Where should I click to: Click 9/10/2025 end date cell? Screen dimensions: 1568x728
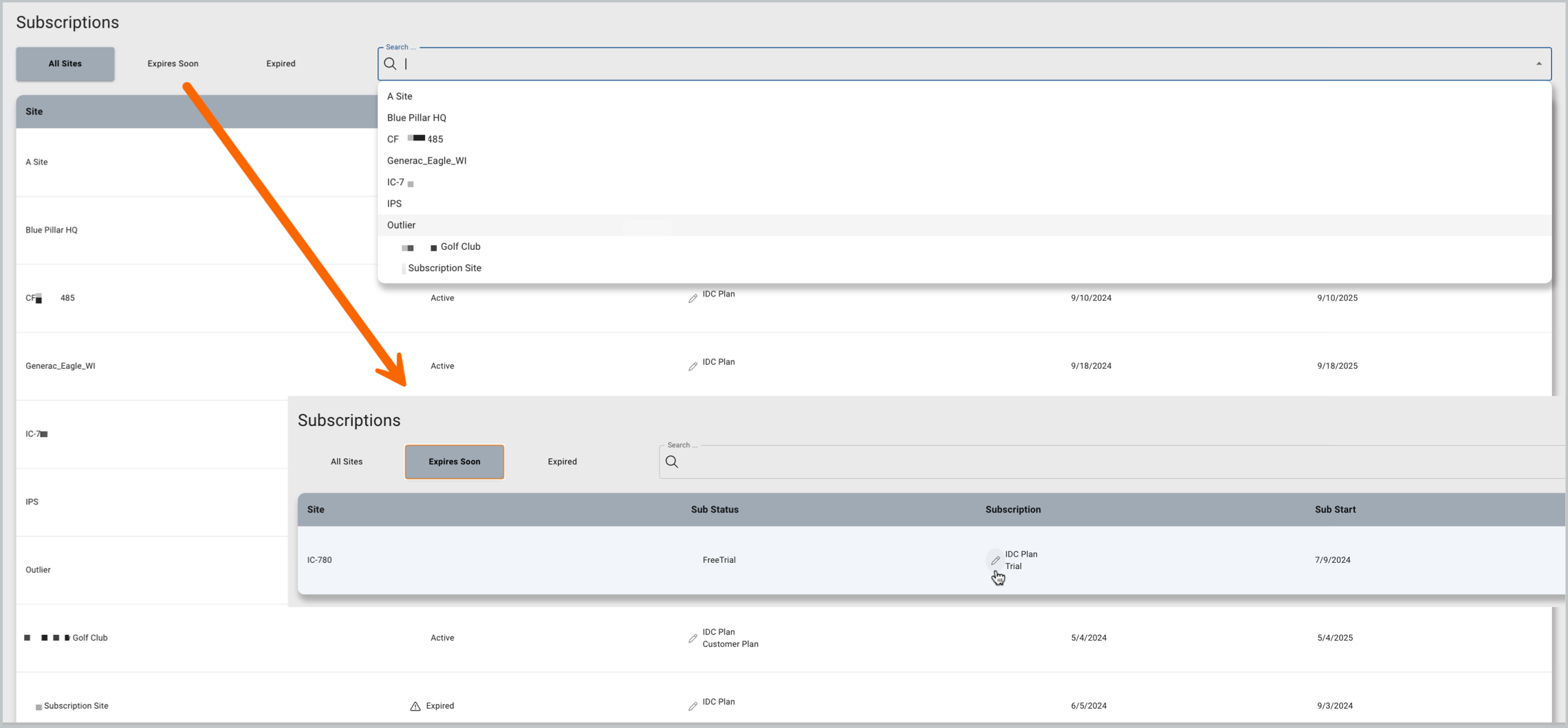tap(1338, 298)
